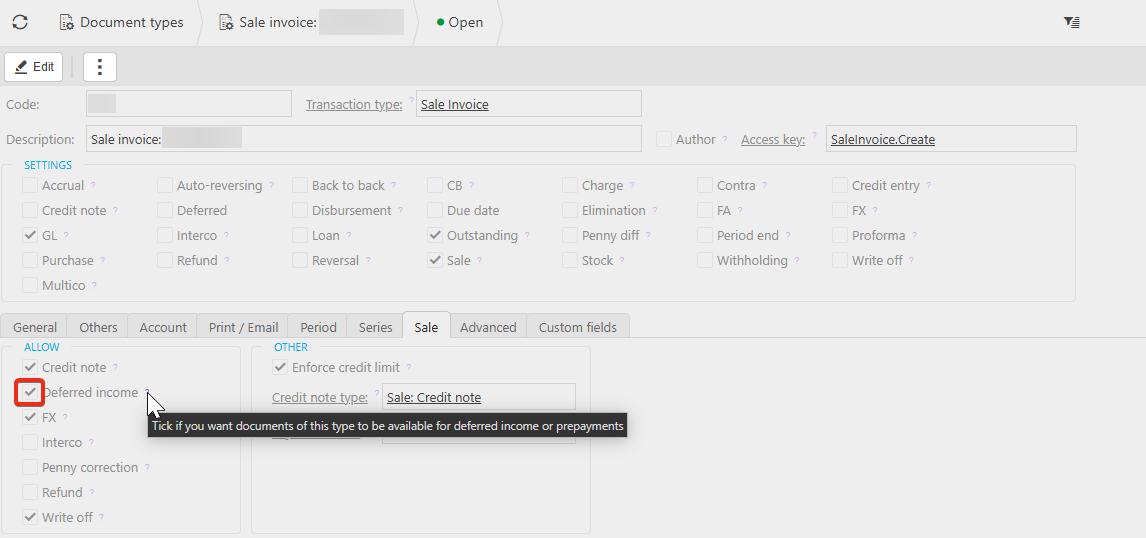Toggle the Author checkbox
The image size is (1146, 538).
pos(664,139)
